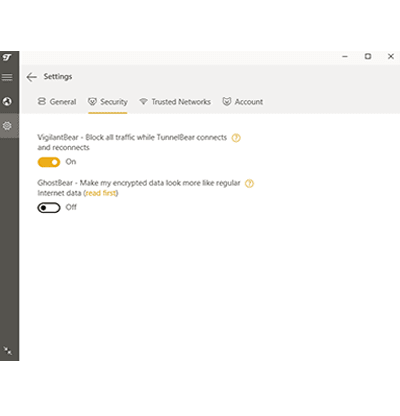Screen dimensions: 400x416
Task: Open the VigilantBear help question mark
Action: click(x=236, y=138)
